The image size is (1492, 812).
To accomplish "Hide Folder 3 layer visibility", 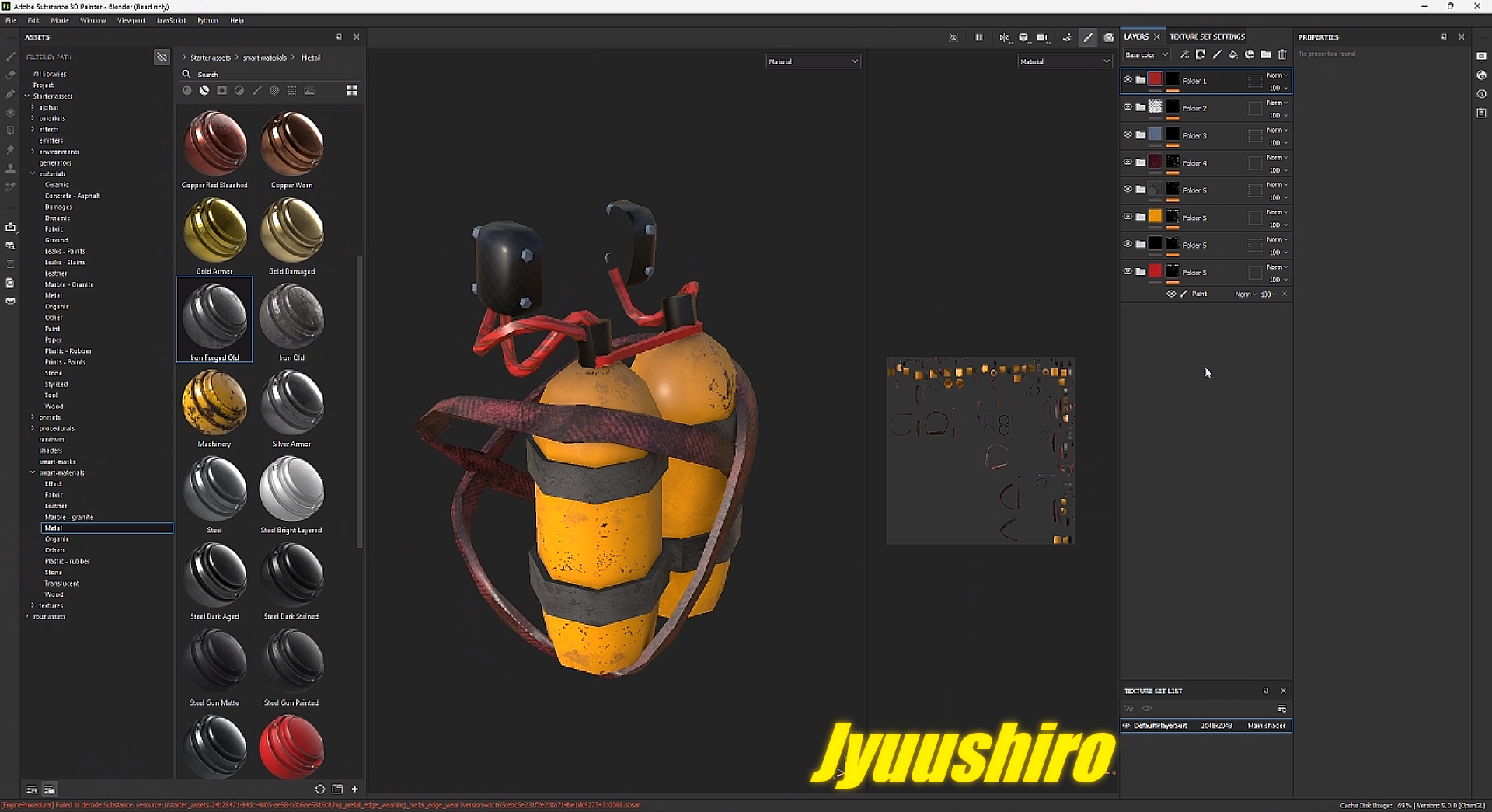I will pos(1128,134).
